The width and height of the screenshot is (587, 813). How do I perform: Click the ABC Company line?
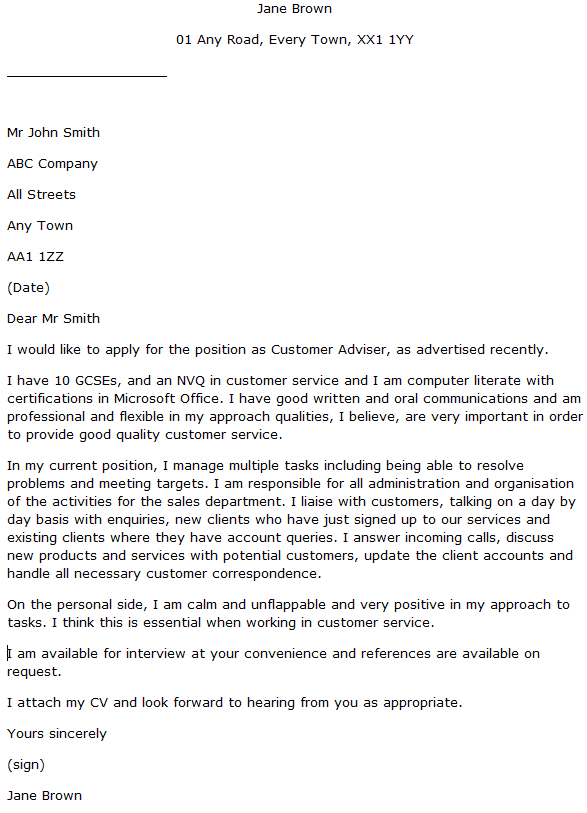tap(52, 164)
